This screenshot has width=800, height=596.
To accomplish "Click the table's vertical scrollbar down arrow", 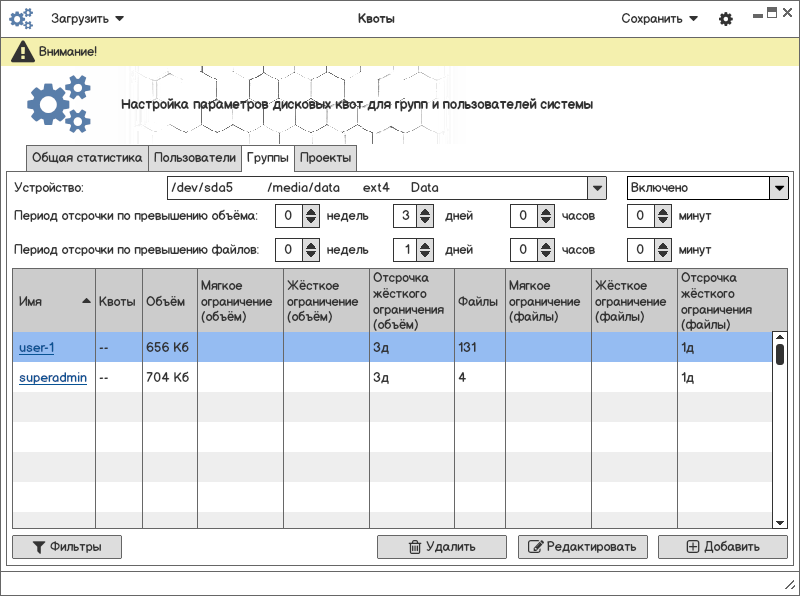I will (x=780, y=522).
